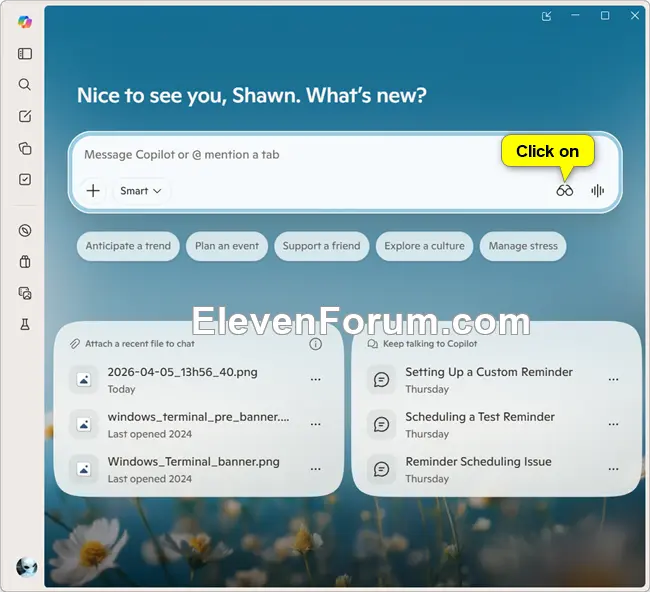Click image icon beside 2026-04-05_13h56_40.png
The image size is (650, 592).
[84, 379]
